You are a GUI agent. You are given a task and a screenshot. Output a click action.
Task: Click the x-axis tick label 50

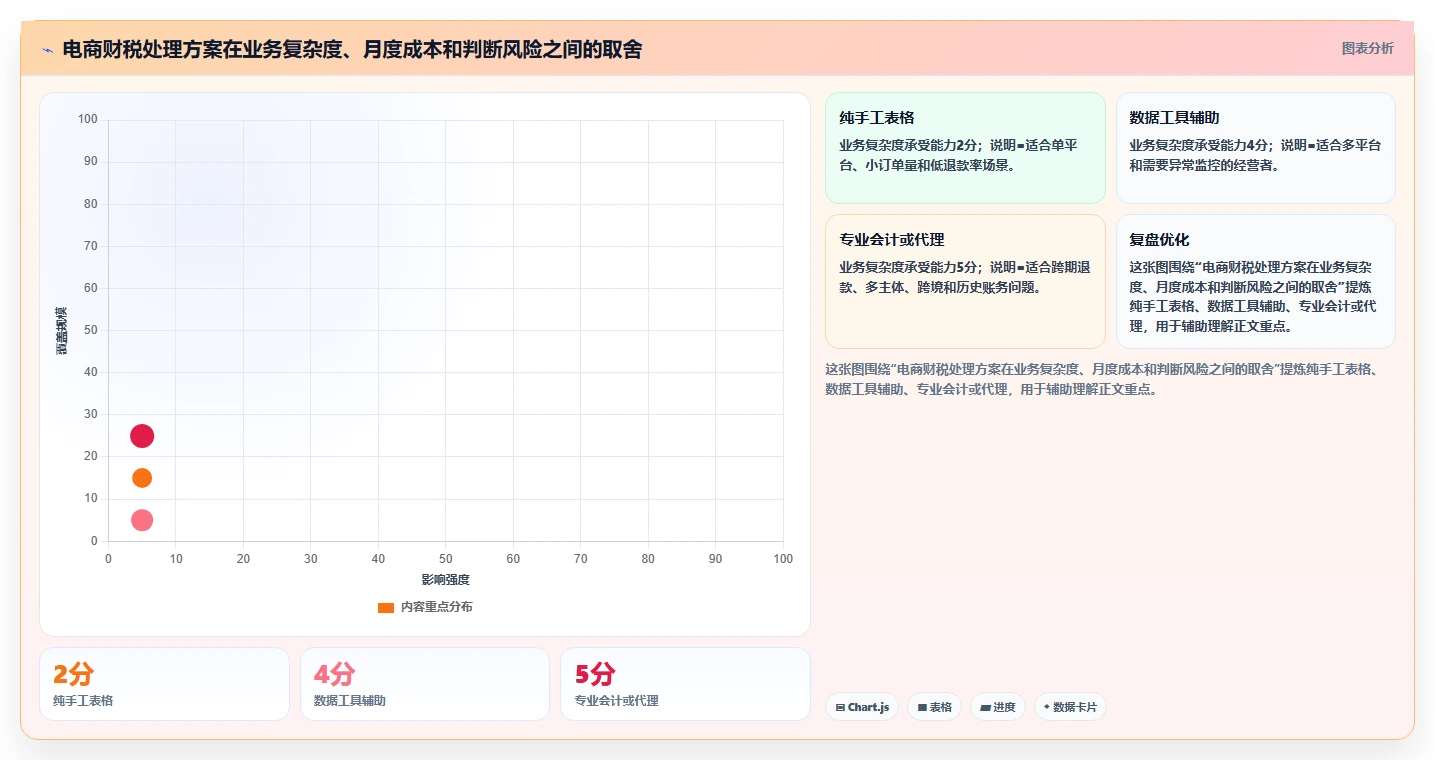[446, 559]
